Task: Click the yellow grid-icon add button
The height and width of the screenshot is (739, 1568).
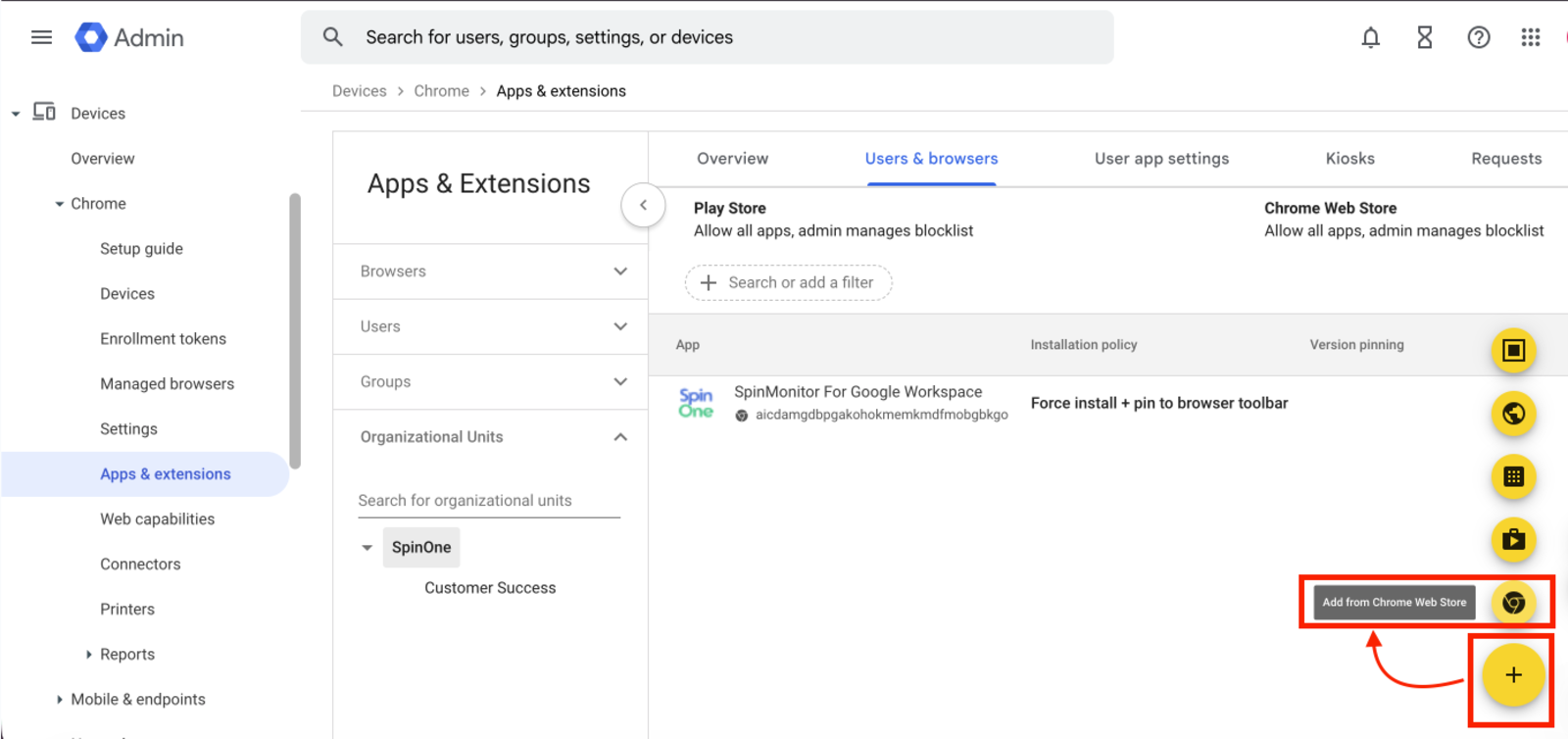Action: 1514,476
